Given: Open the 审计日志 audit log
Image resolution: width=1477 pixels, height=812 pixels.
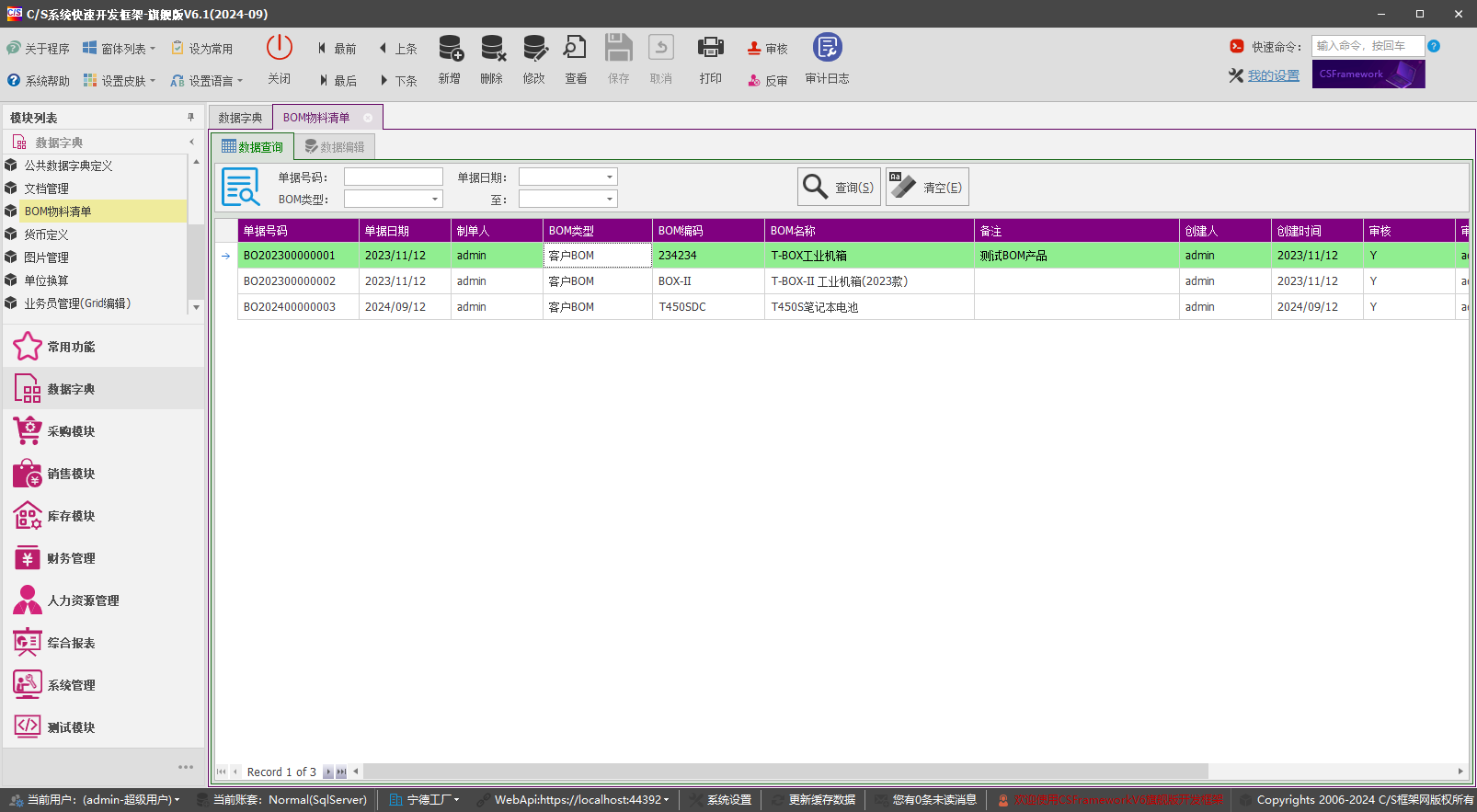Looking at the screenshot, I should pos(827,60).
